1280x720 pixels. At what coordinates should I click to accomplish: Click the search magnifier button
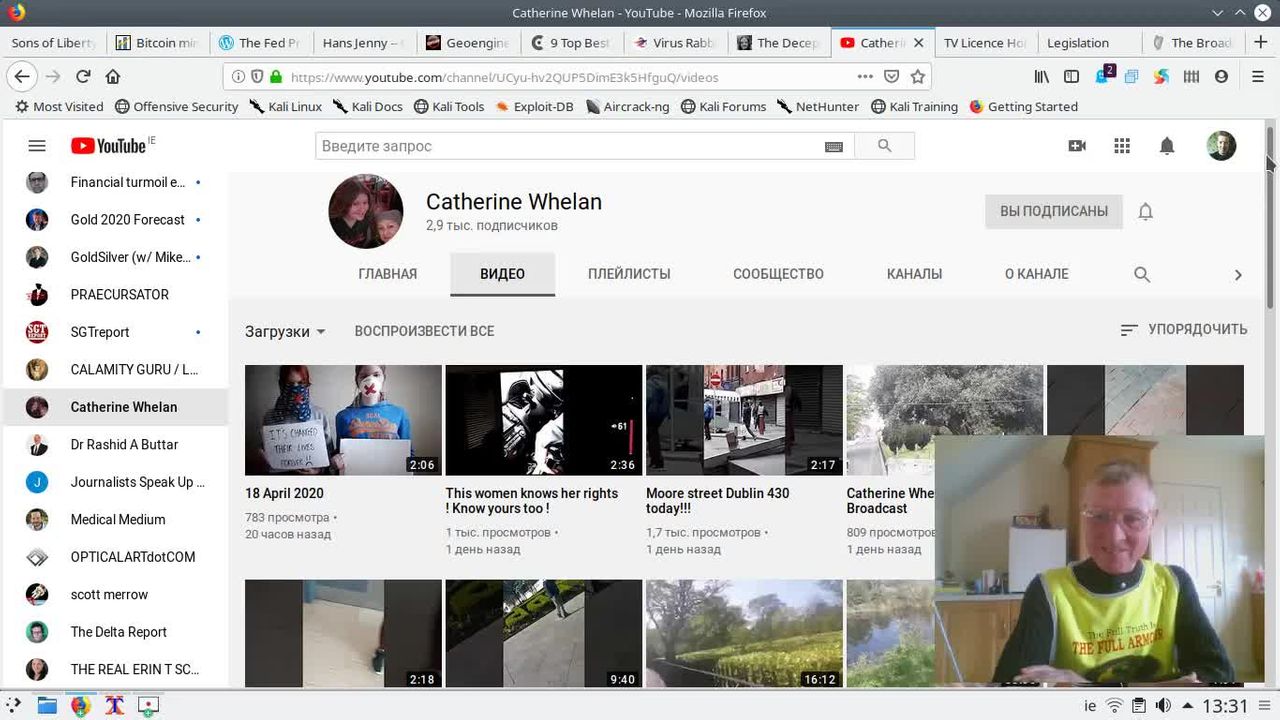point(884,146)
